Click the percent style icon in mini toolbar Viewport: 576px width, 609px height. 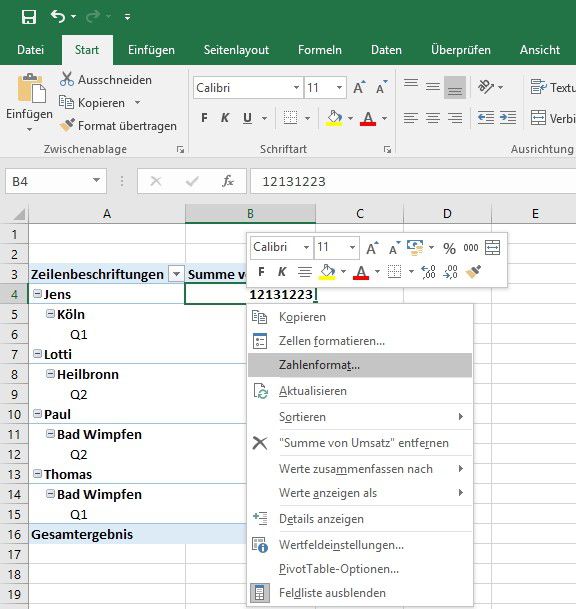[x=449, y=248]
